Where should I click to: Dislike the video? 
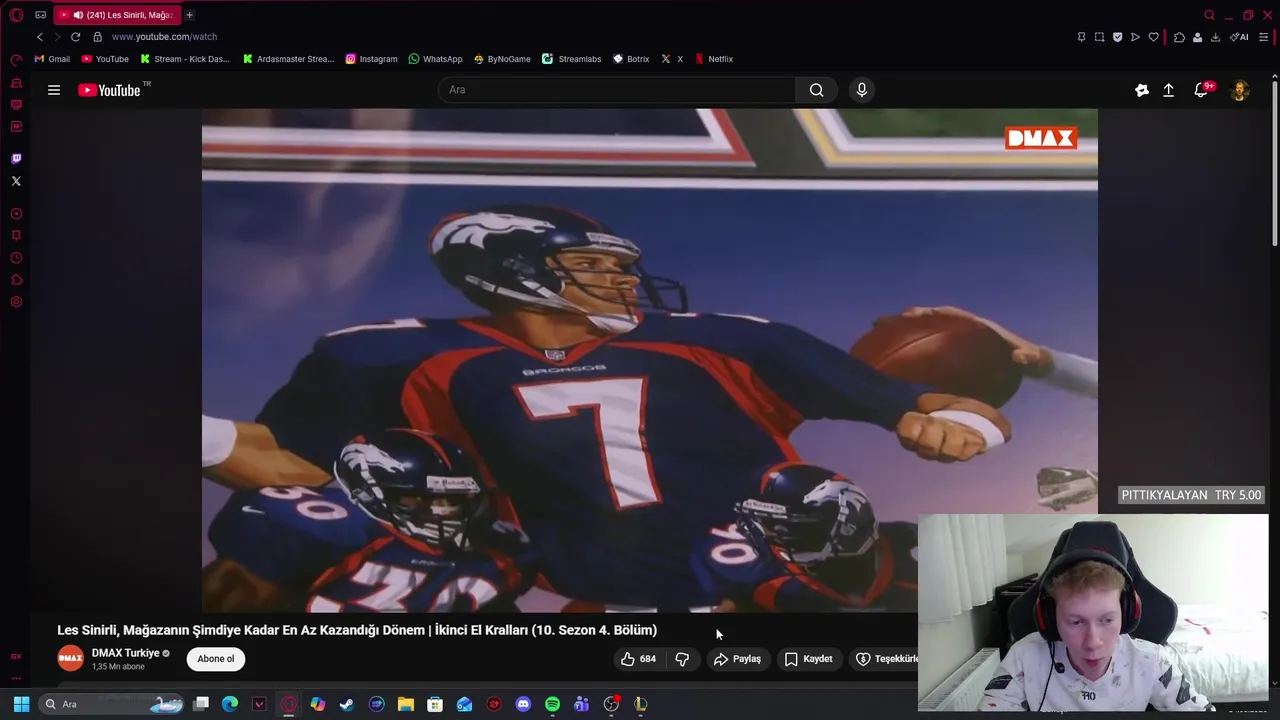682,659
